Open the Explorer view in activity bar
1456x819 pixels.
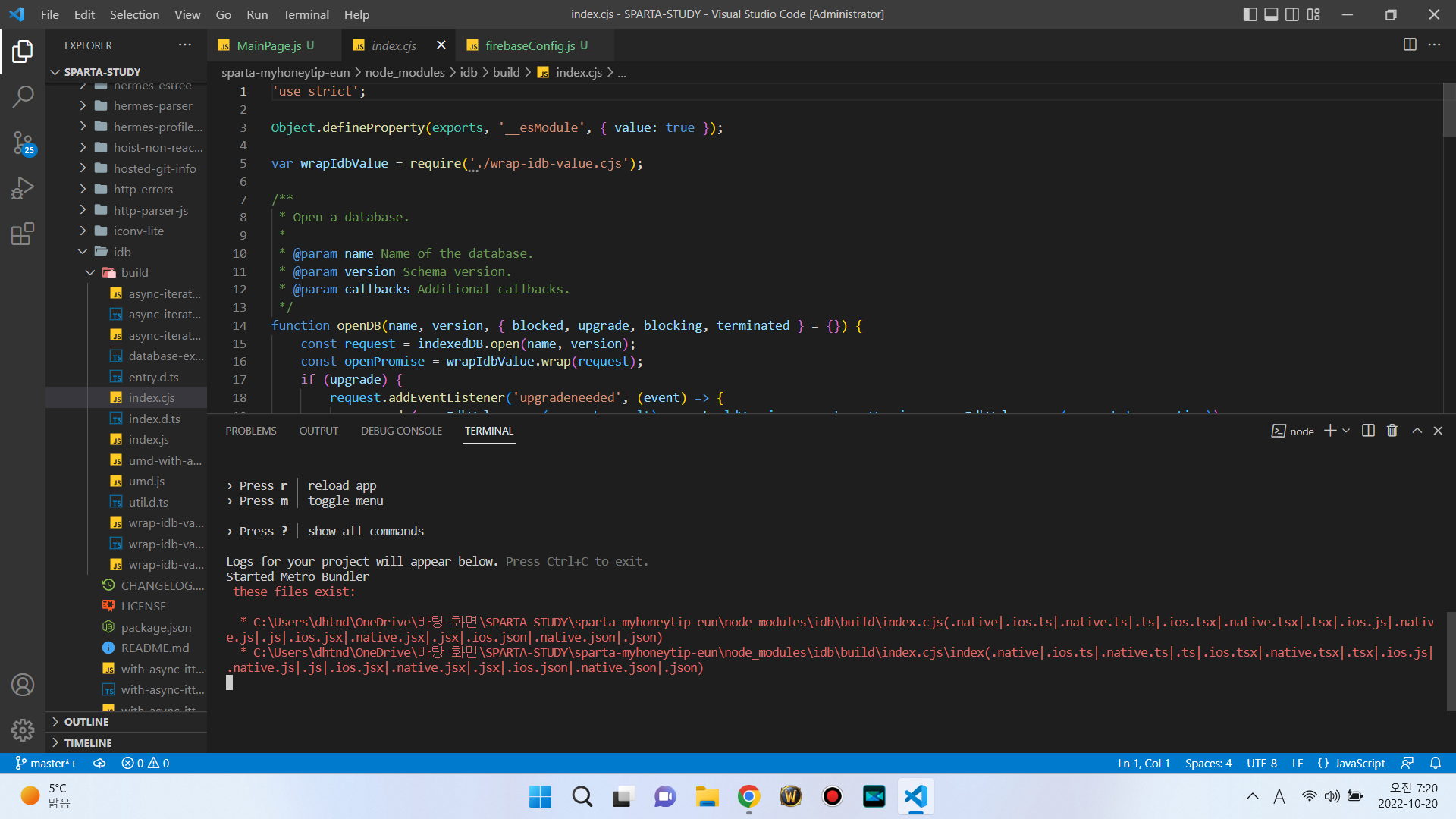23,52
